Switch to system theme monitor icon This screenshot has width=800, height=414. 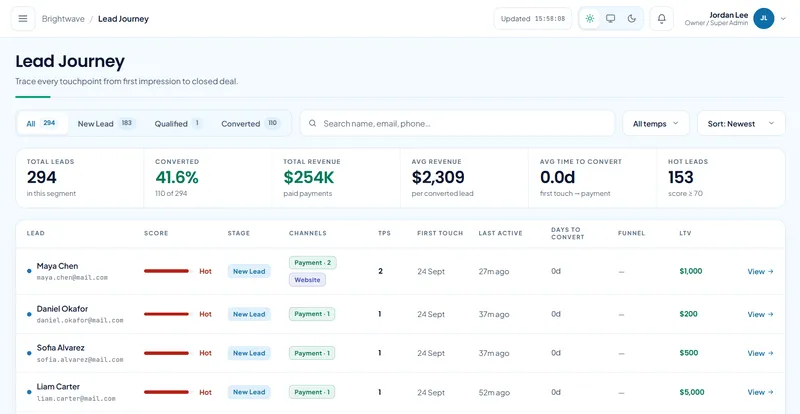point(610,19)
